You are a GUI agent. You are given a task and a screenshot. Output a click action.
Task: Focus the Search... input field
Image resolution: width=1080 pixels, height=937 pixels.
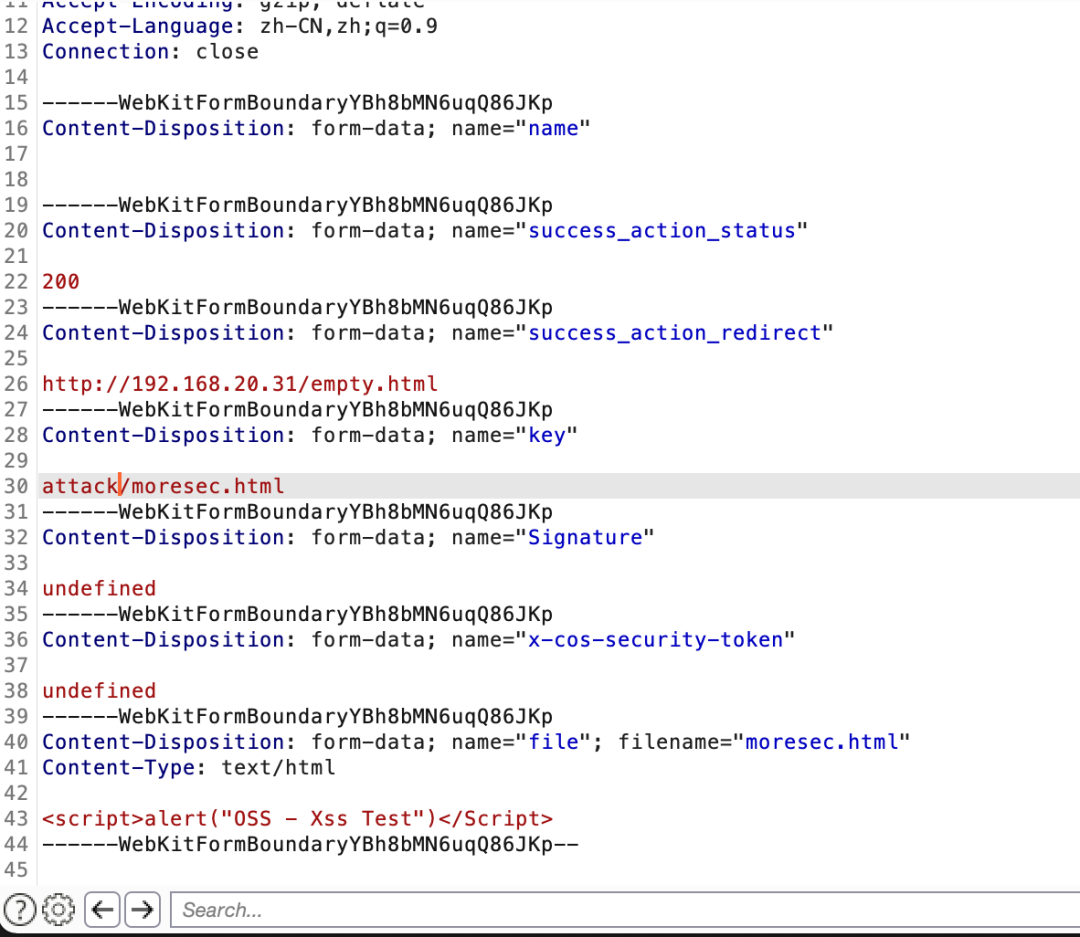[x=625, y=910]
